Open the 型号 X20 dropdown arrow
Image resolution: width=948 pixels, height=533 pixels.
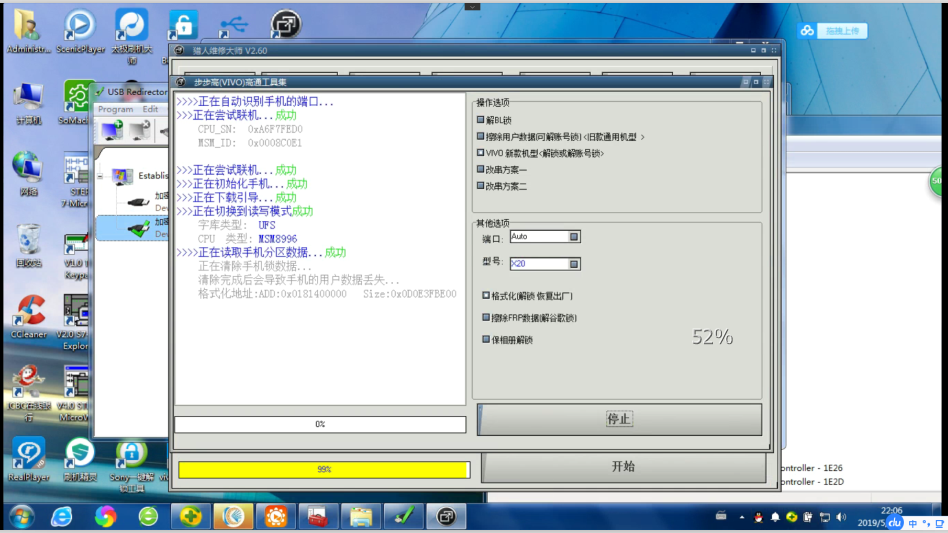click(574, 263)
